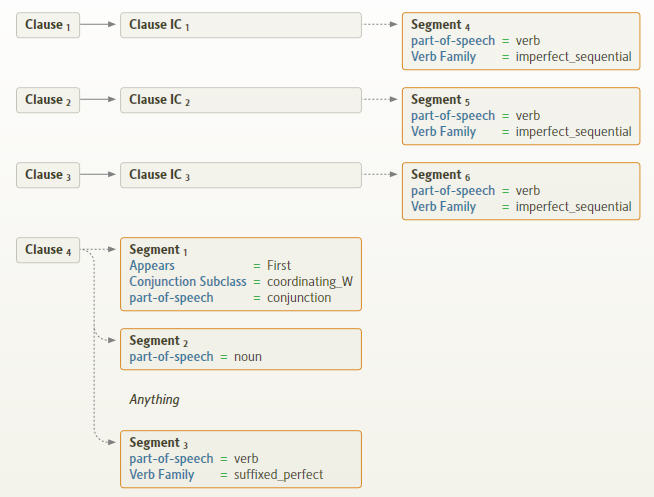
Task: Open Segment 4 verb box
Action: (x=520, y=41)
